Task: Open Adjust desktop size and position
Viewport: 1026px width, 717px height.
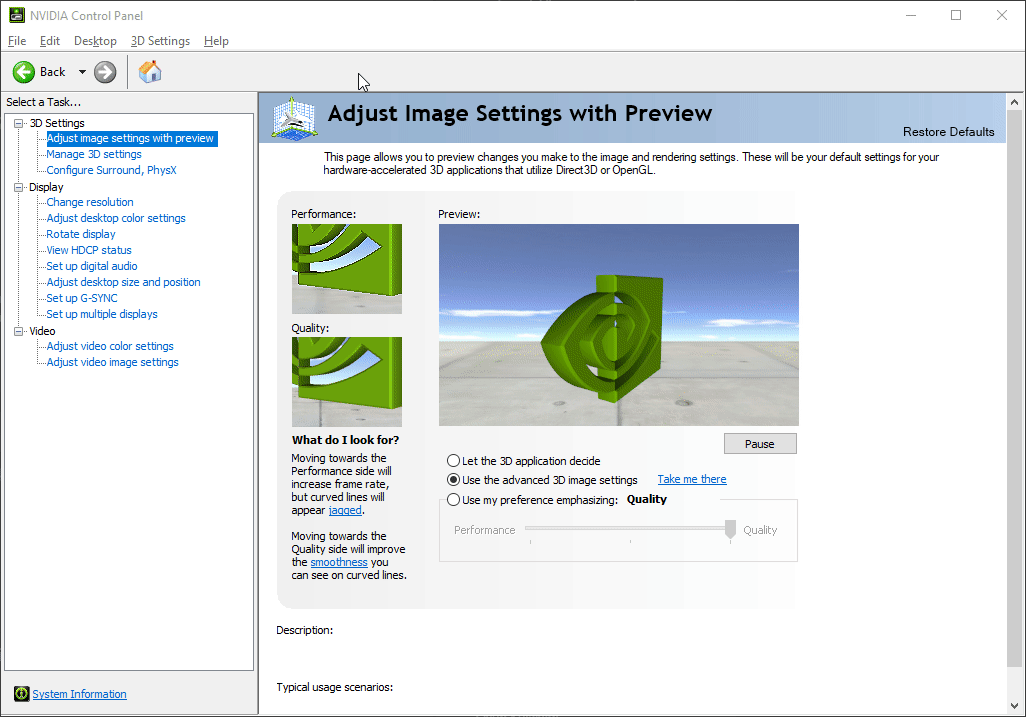Action: [x=123, y=282]
